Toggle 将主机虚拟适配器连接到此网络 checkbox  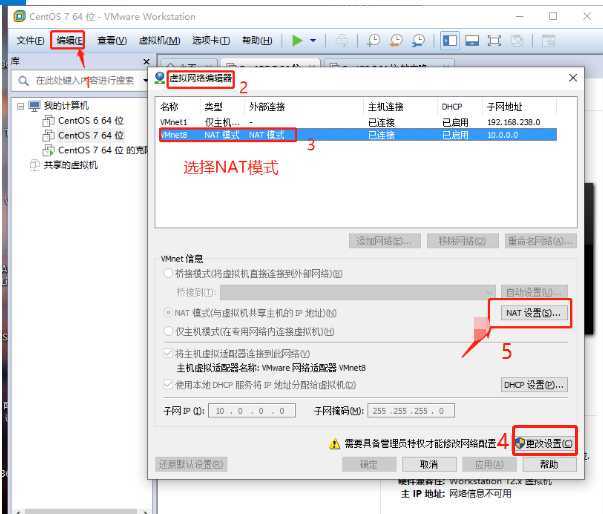pyautogui.click(x=168, y=353)
